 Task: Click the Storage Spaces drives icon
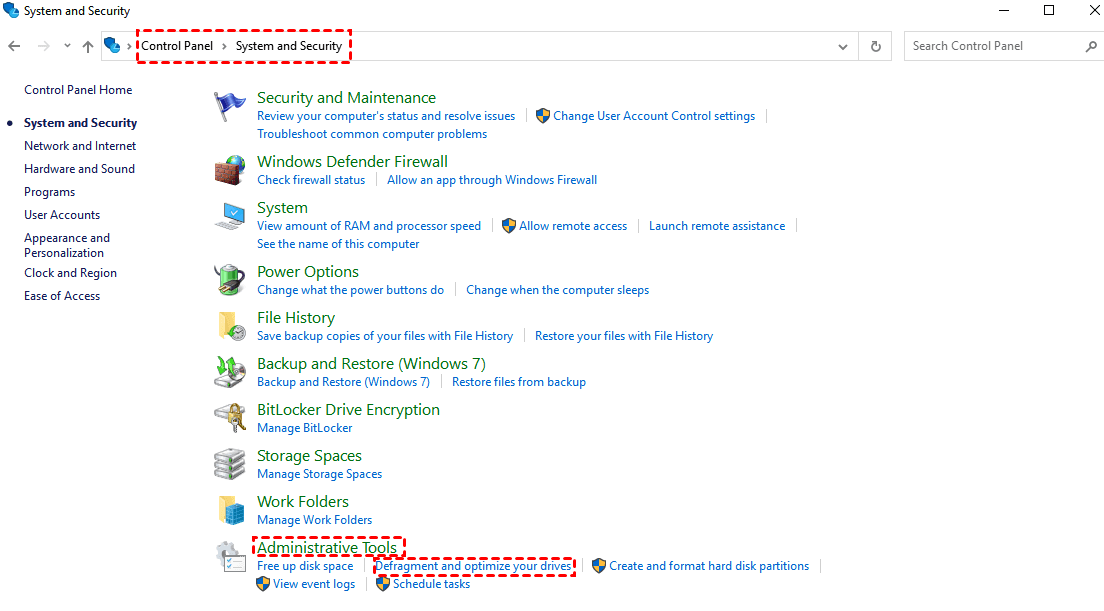tap(230, 464)
